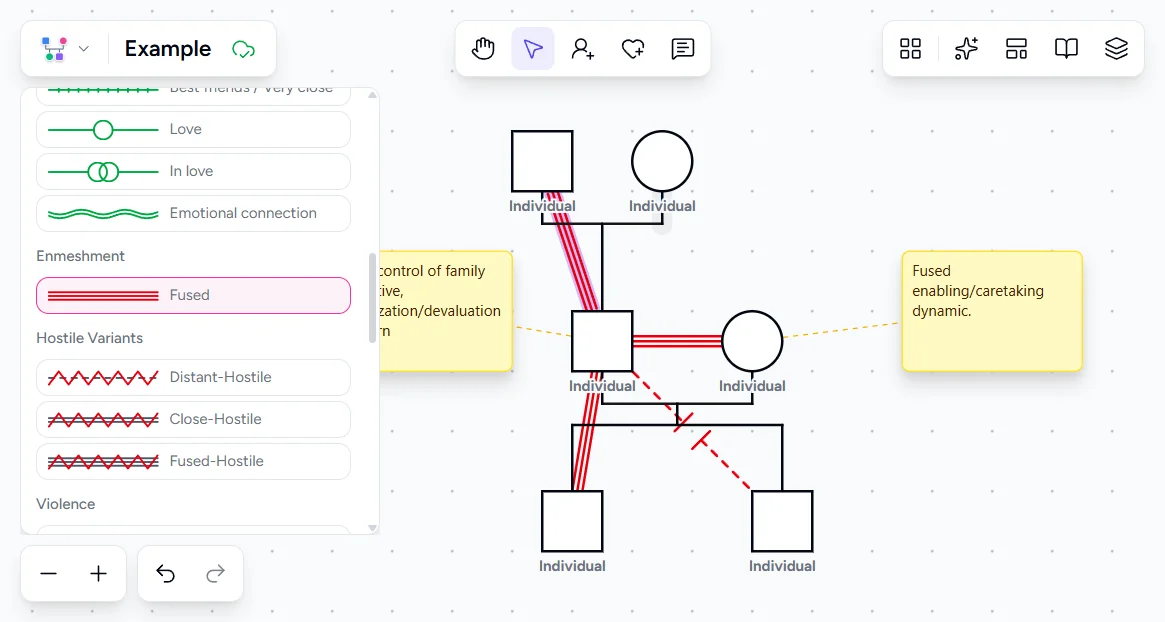
Task: Zoom out with the minus button
Action: tap(48, 574)
